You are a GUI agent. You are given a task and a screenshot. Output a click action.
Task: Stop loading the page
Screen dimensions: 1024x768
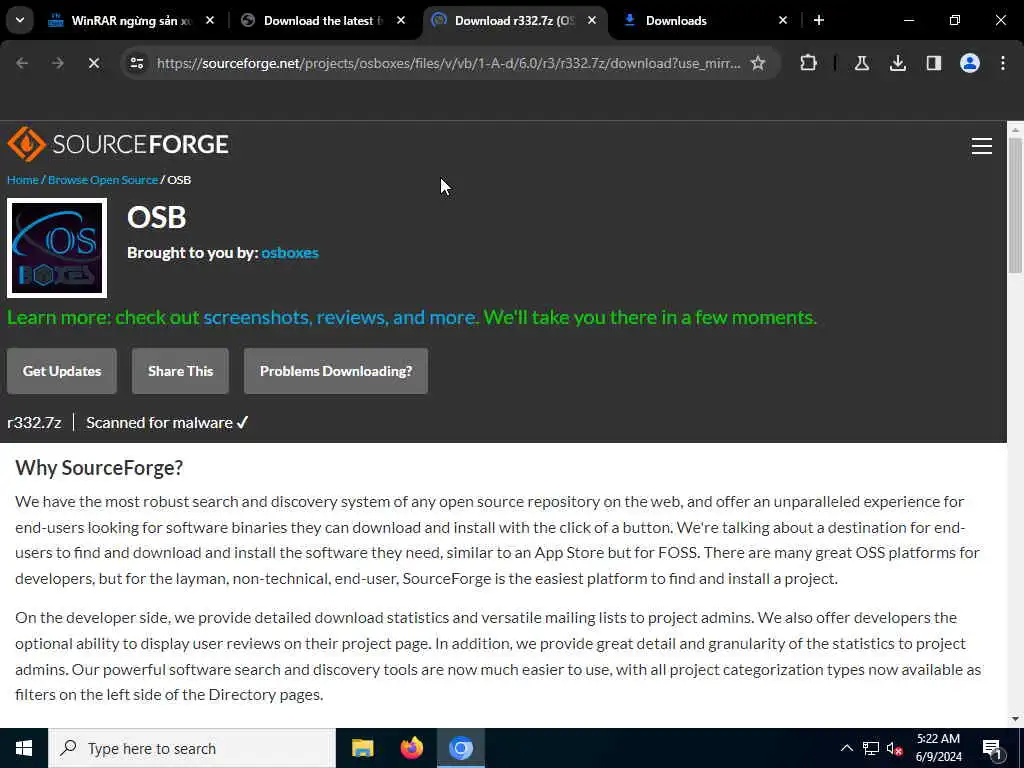[94, 63]
